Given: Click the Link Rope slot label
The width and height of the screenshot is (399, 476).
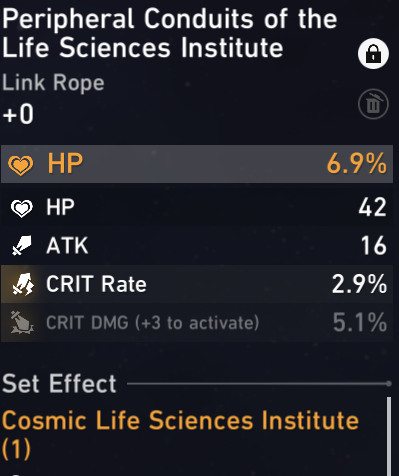Looking at the screenshot, I should pyautogui.click(x=53, y=83).
